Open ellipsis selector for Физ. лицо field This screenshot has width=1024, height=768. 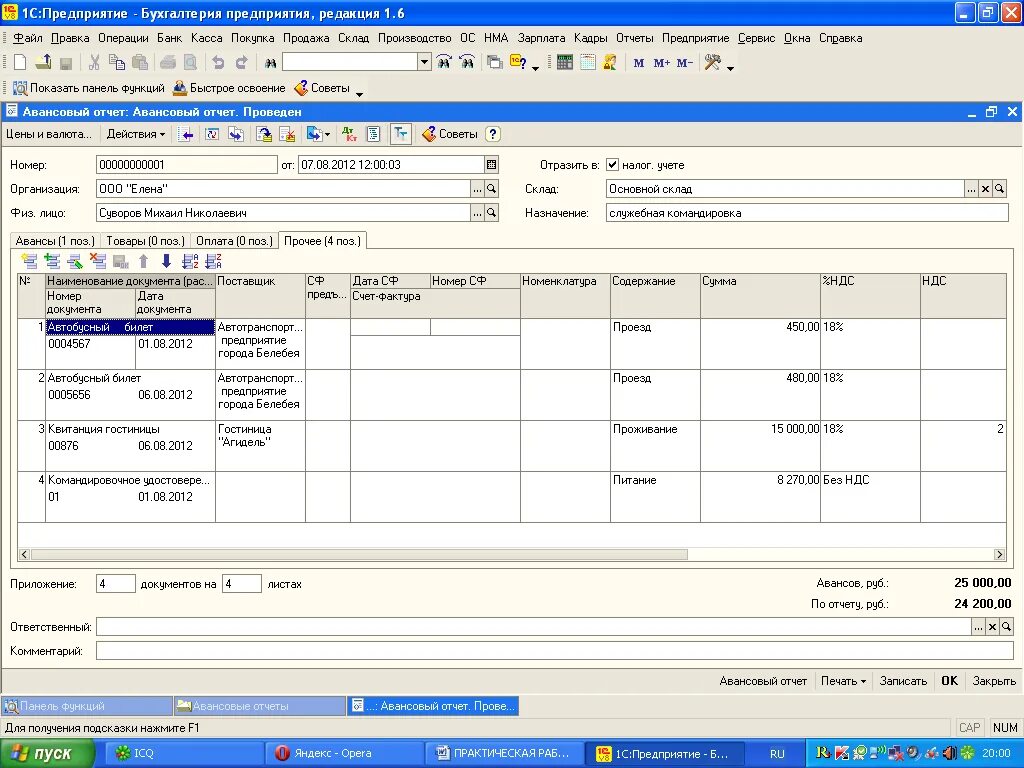coord(477,213)
